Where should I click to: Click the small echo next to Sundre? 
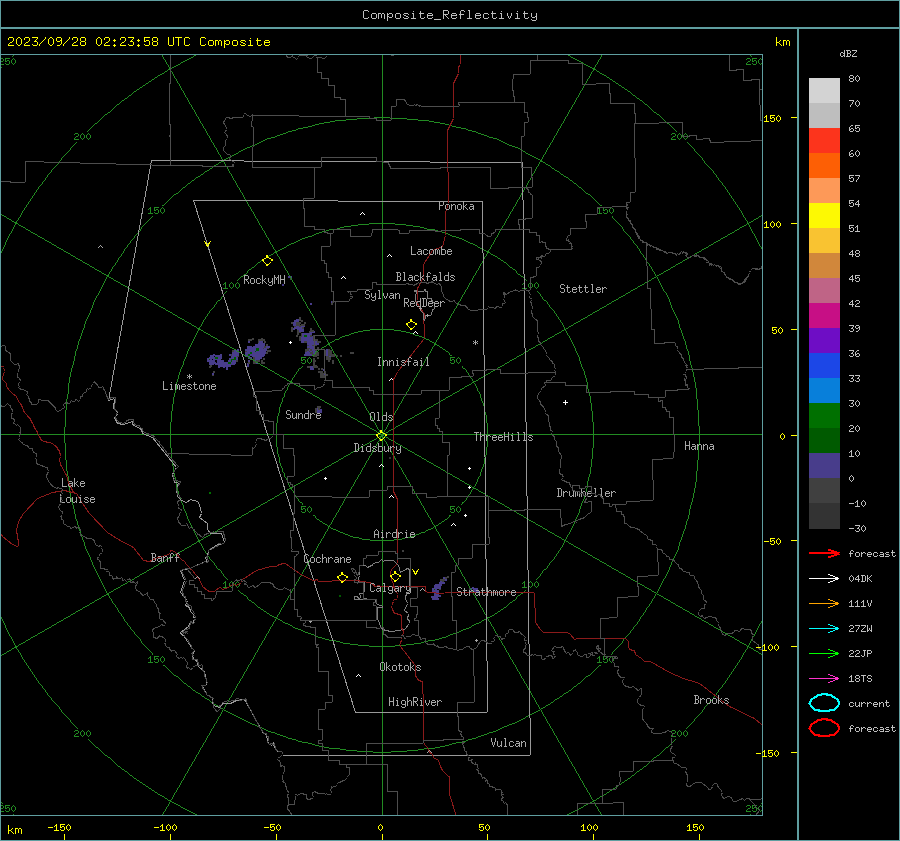319,410
